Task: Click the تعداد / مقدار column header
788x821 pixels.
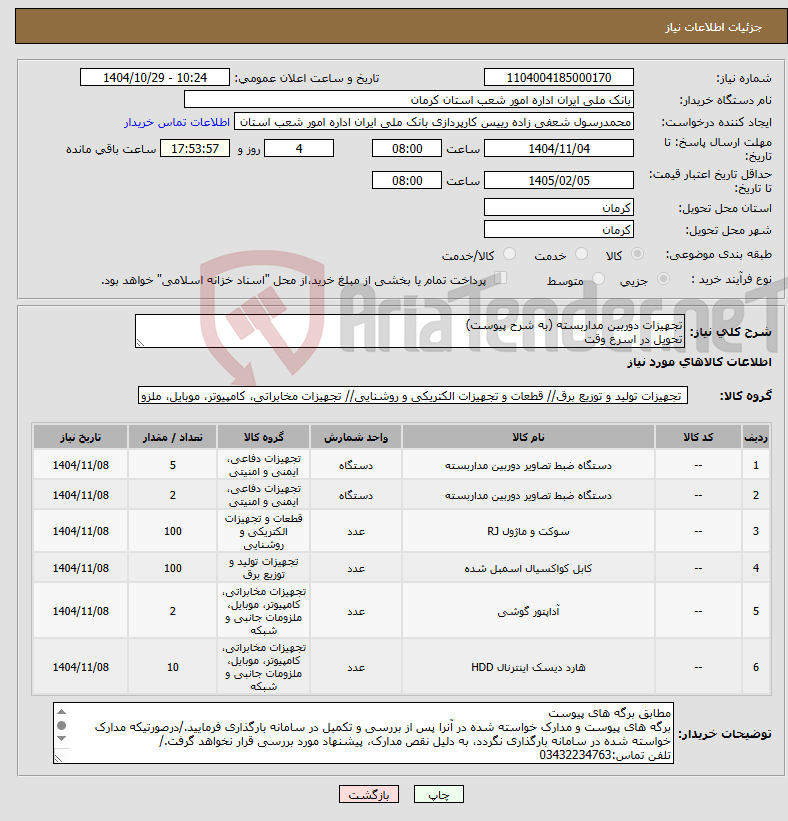Action: (x=173, y=437)
